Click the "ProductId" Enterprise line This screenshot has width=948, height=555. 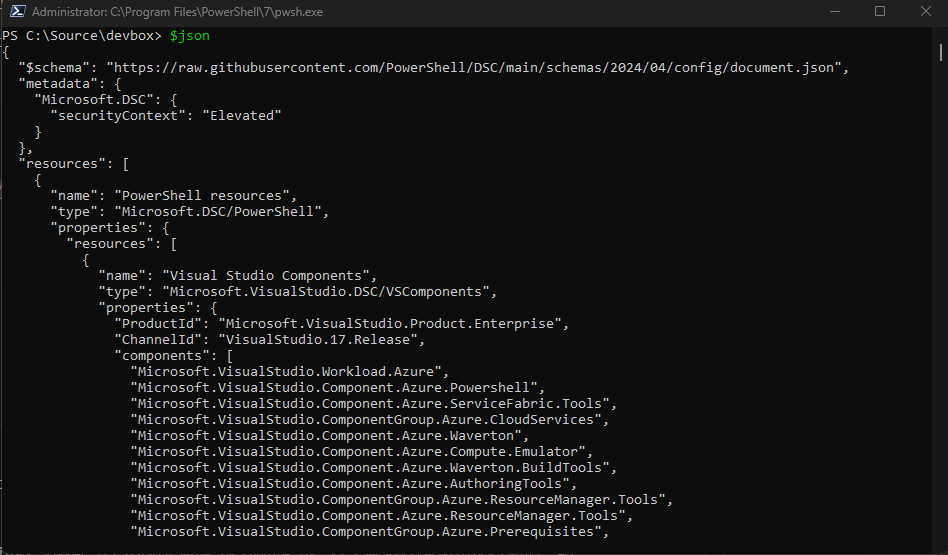[x=342, y=323]
